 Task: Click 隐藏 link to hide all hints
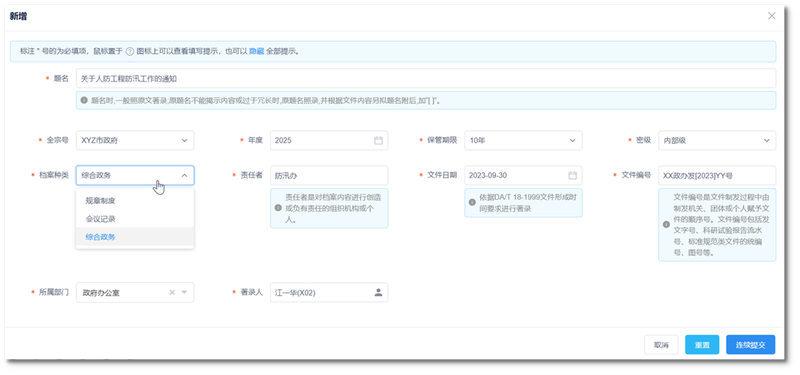(x=257, y=52)
